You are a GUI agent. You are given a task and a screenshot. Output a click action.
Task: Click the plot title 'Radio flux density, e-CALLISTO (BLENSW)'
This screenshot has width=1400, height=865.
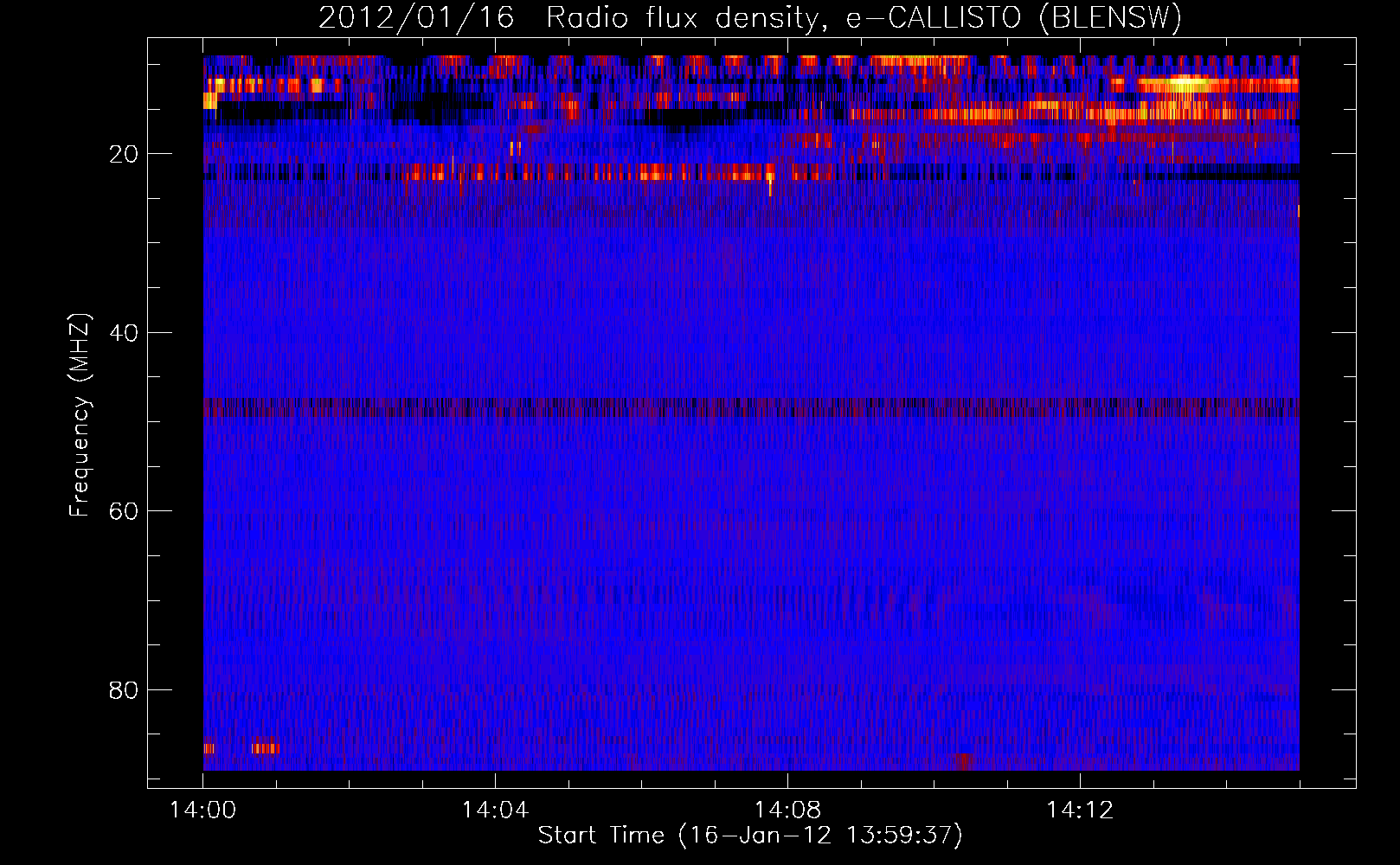tap(864, 17)
